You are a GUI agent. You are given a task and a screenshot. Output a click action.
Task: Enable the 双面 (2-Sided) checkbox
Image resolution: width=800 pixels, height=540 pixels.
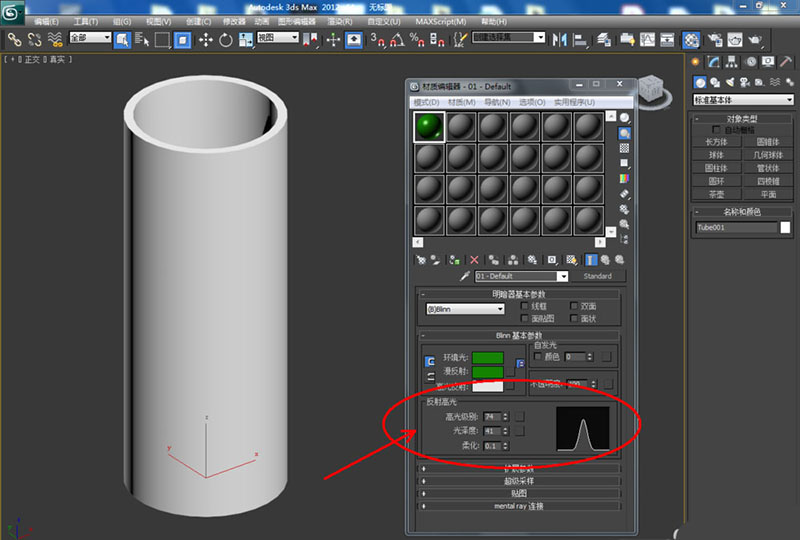pyautogui.click(x=574, y=306)
